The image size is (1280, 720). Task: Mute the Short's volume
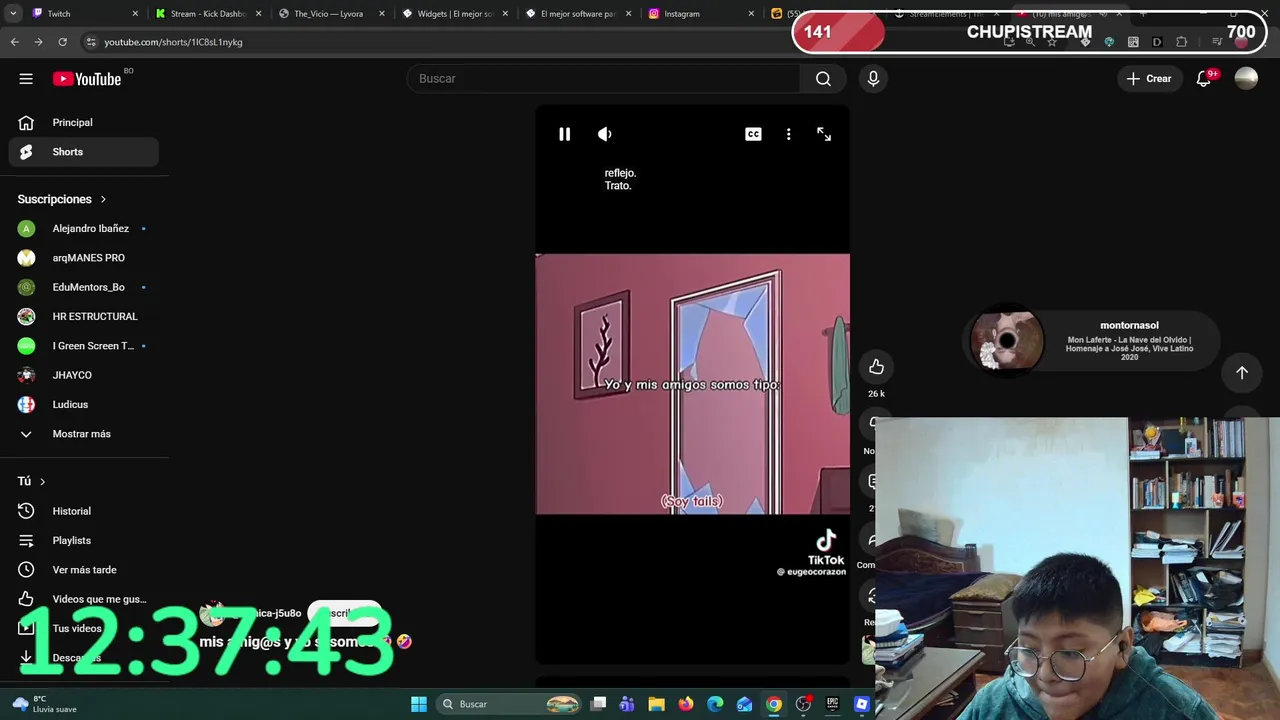[x=605, y=134]
